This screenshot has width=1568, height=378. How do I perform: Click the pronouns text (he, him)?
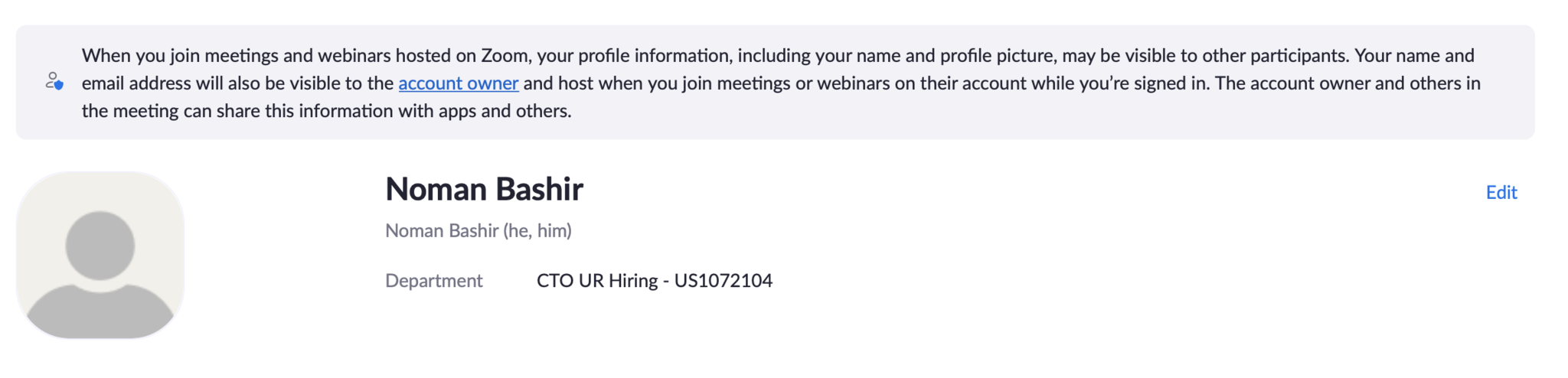537,230
